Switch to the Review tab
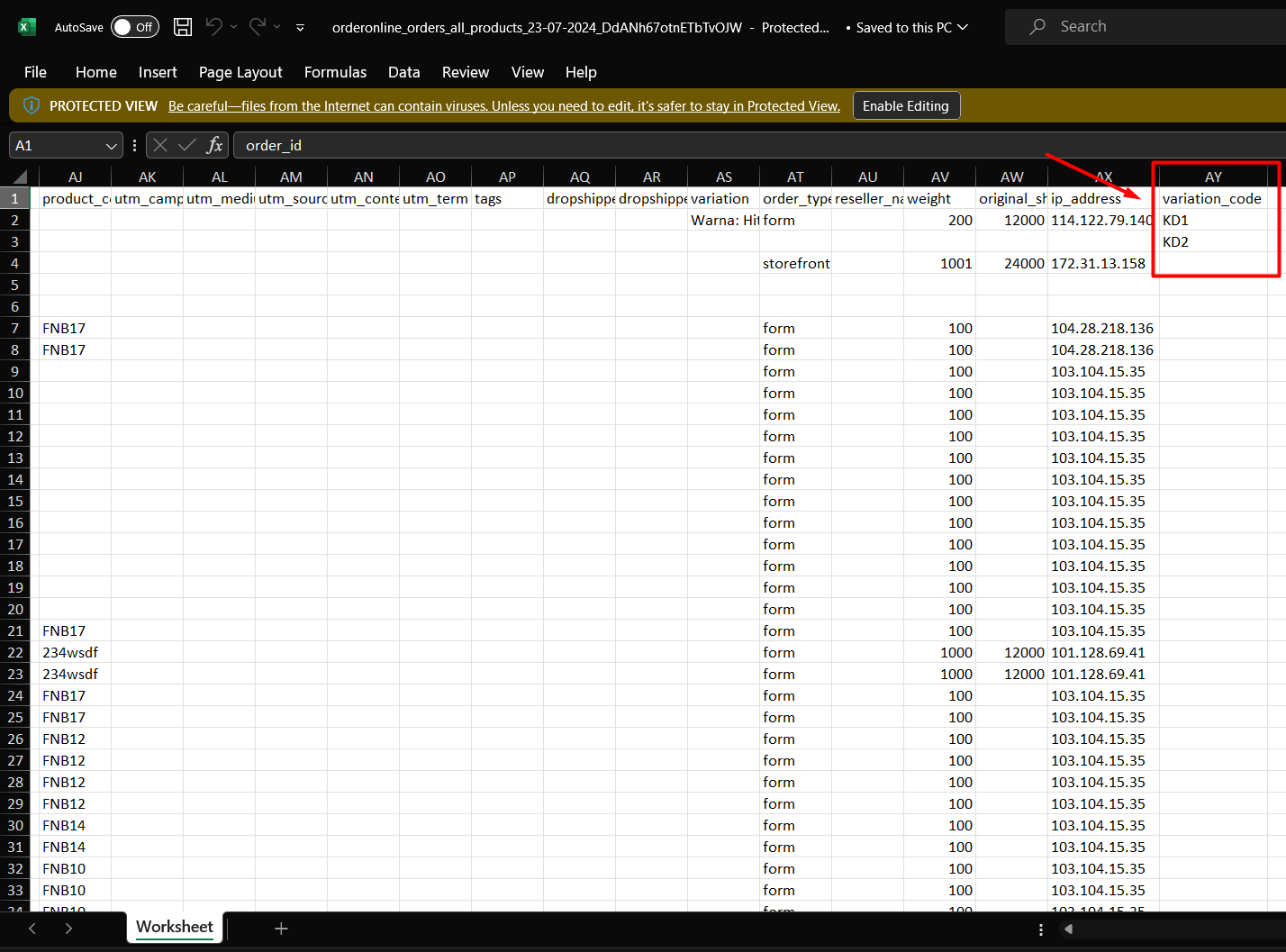Image resolution: width=1286 pixels, height=952 pixels. (x=466, y=72)
